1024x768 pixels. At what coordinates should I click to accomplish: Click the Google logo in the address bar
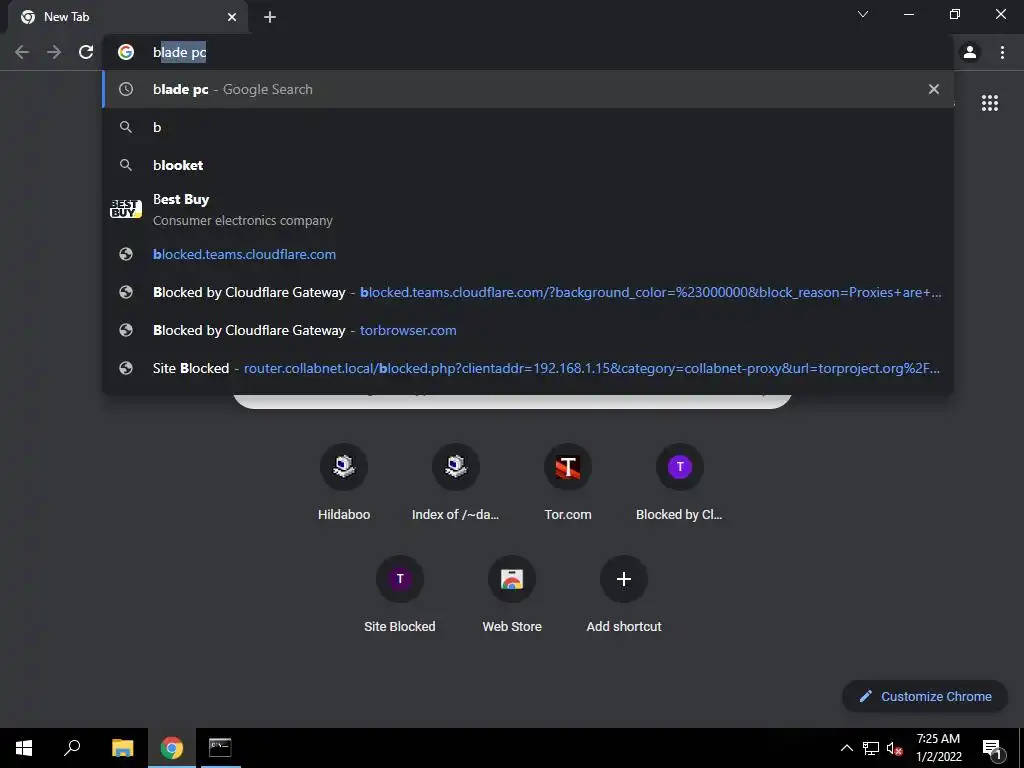coord(126,52)
